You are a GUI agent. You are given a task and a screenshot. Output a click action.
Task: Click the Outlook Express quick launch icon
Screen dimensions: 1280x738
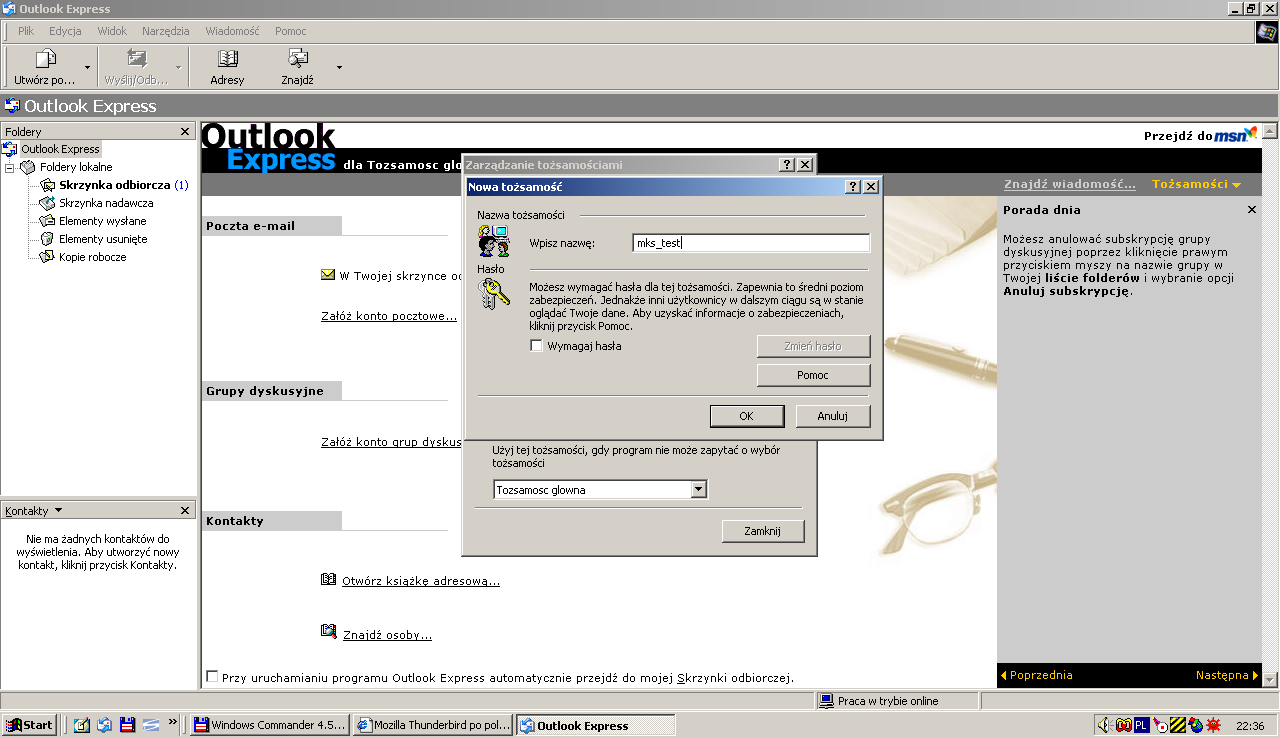104,725
